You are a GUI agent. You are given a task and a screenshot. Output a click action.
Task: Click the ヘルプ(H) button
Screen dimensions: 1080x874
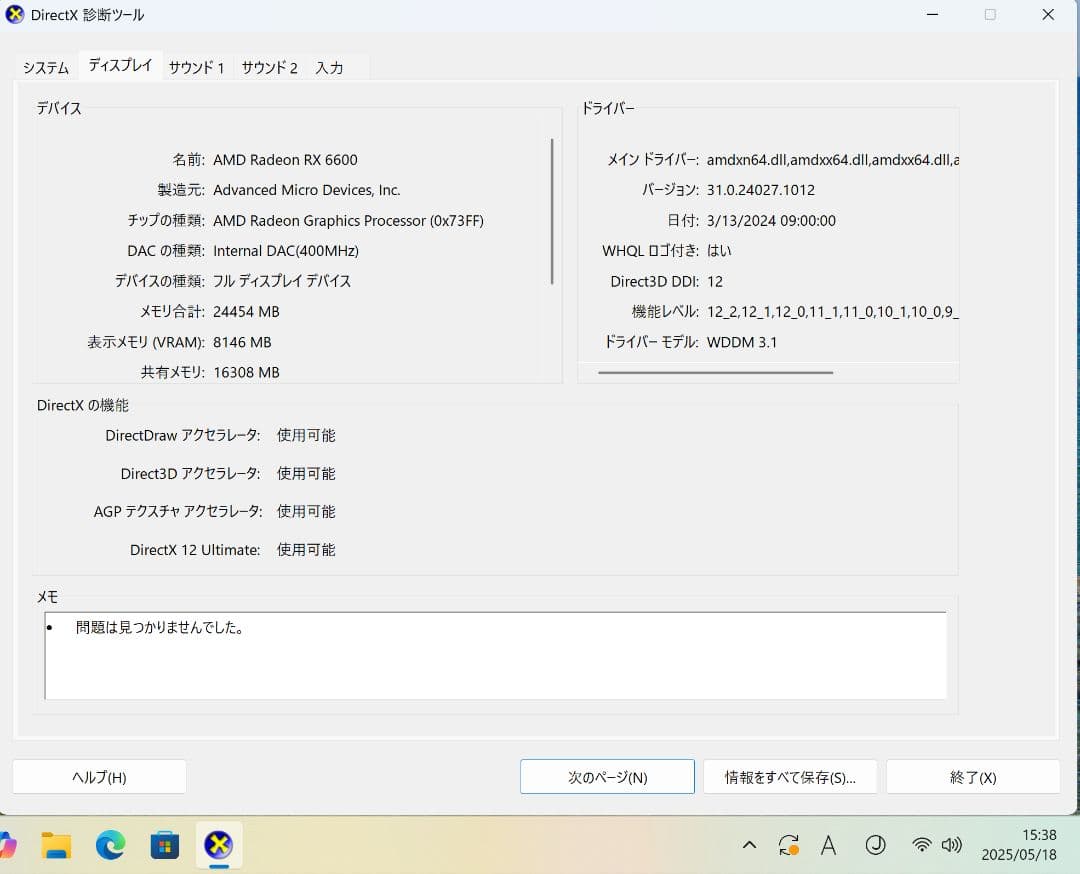(99, 776)
